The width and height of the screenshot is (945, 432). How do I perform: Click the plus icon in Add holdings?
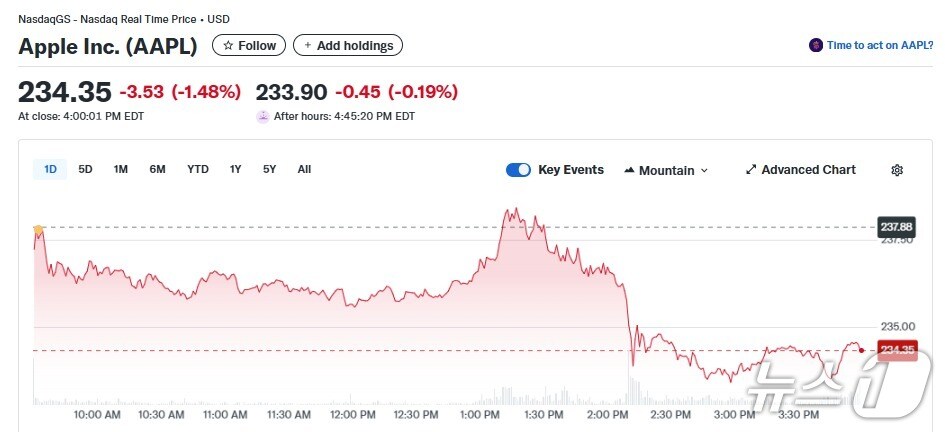point(308,46)
